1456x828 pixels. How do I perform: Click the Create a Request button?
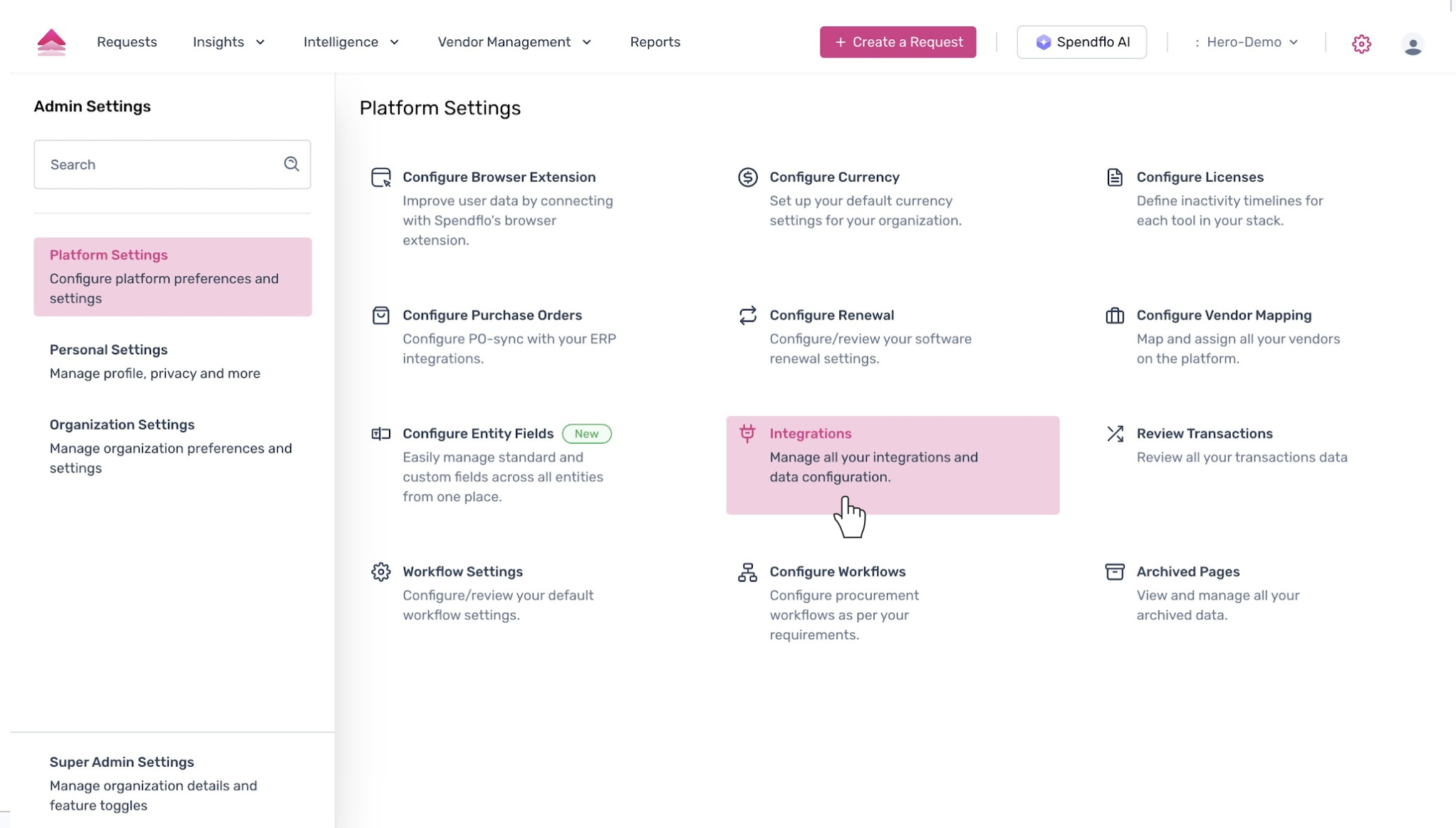tap(898, 42)
